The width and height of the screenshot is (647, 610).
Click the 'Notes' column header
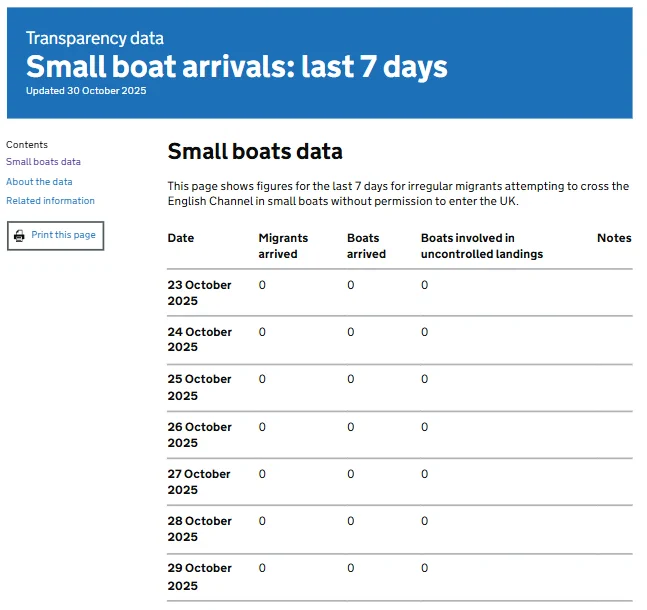click(614, 238)
